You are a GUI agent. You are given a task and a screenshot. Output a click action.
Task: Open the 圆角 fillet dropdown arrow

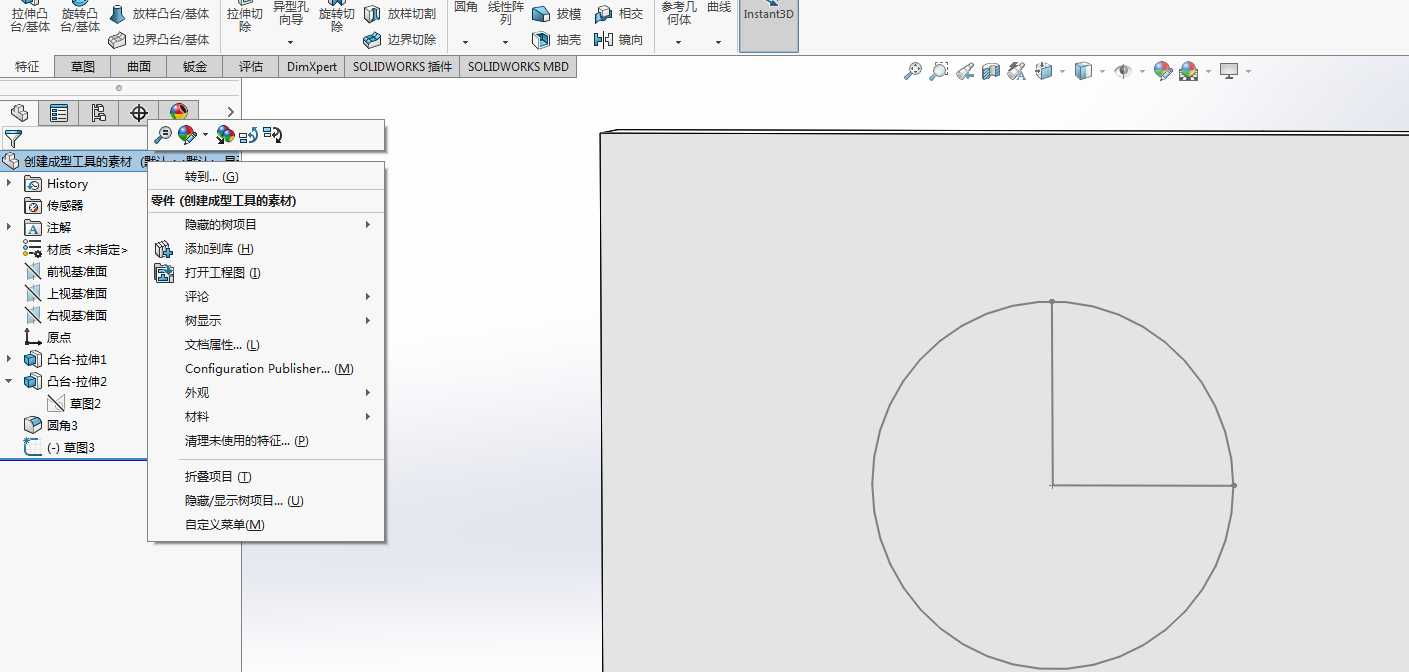(x=466, y=43)
